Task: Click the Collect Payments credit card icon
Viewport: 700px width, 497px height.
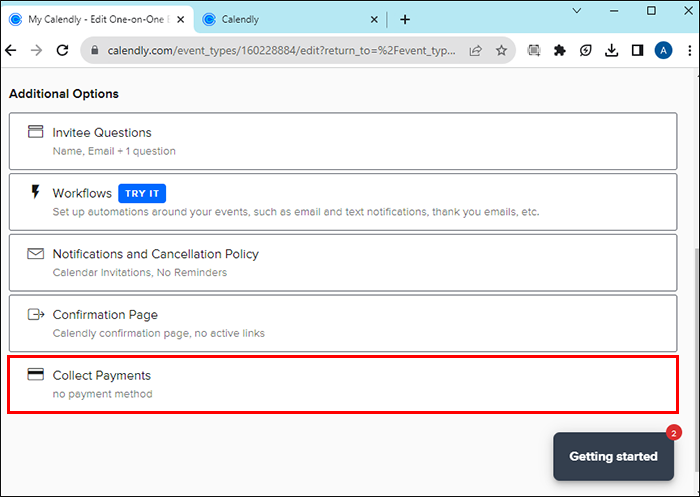Action: (35, 374)
